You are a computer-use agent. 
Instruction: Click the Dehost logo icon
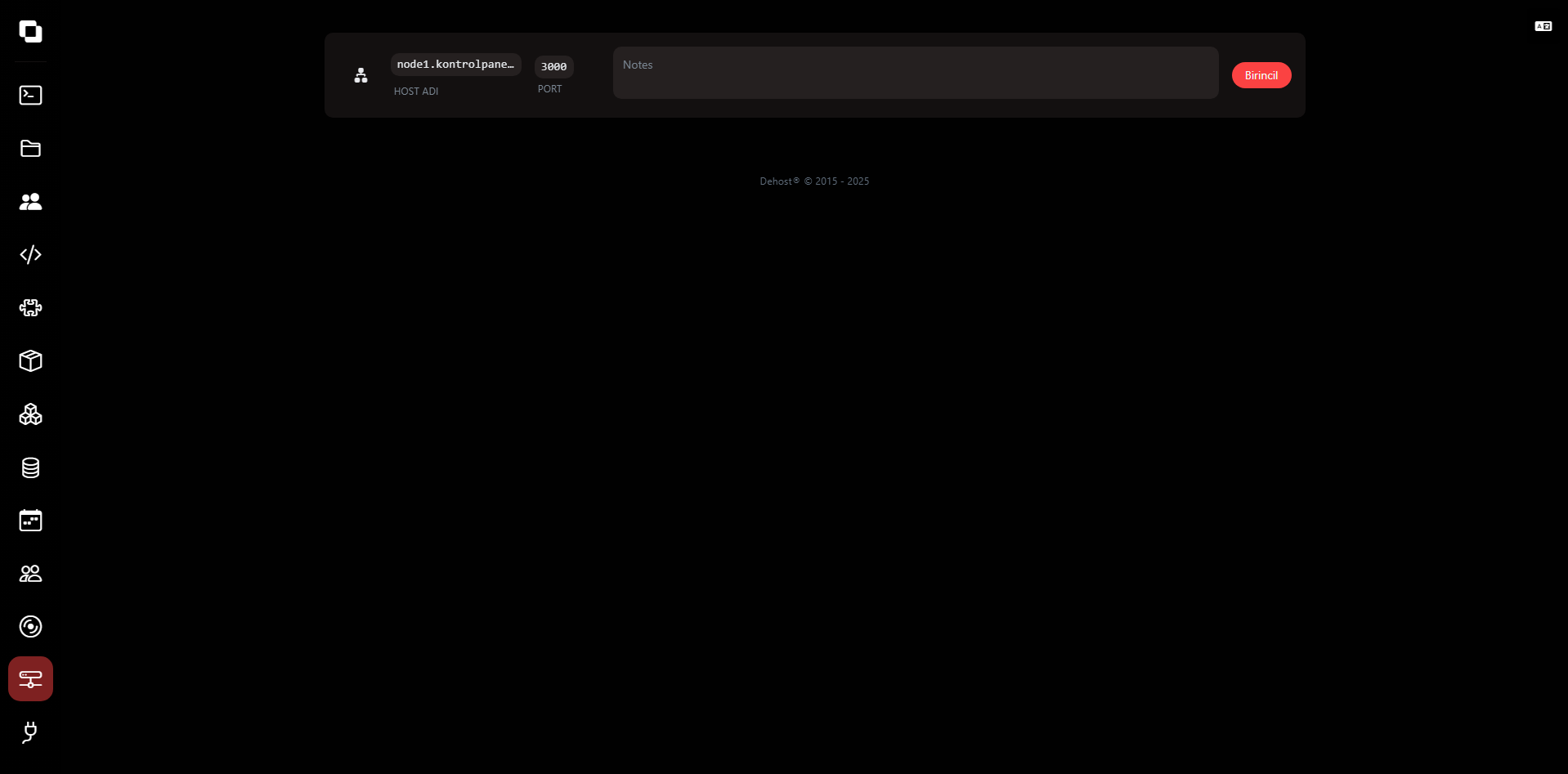point(30,32)
